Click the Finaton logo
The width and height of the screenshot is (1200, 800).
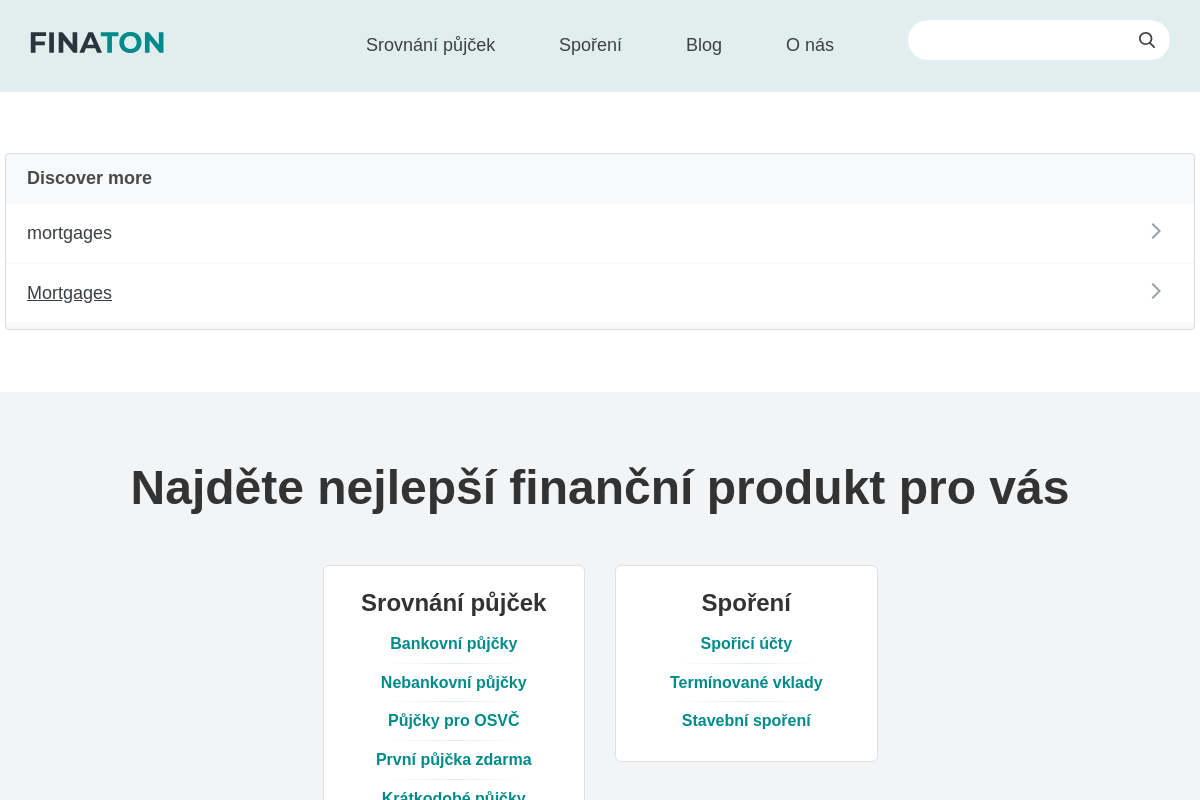[96, 41]
